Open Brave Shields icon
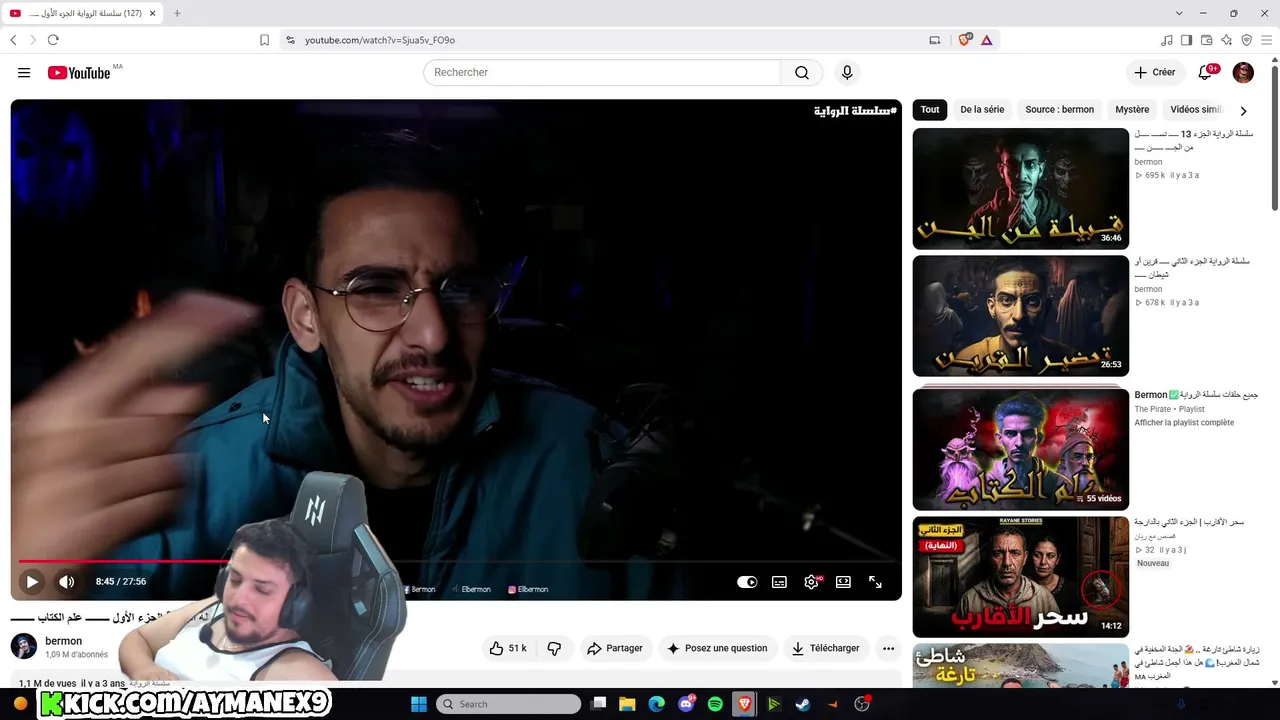 (965, 40)
